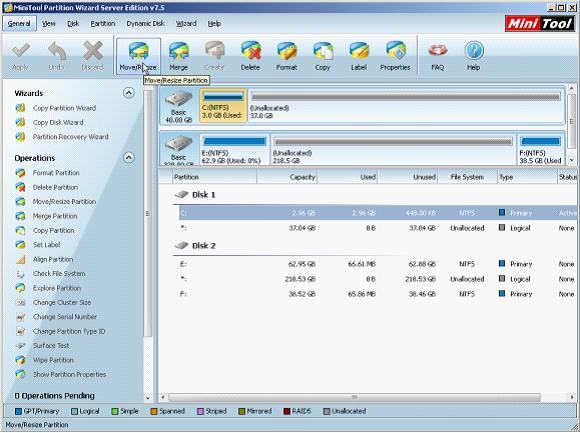
Task: Sort by the Partition column header
Action: click(215, 177)
